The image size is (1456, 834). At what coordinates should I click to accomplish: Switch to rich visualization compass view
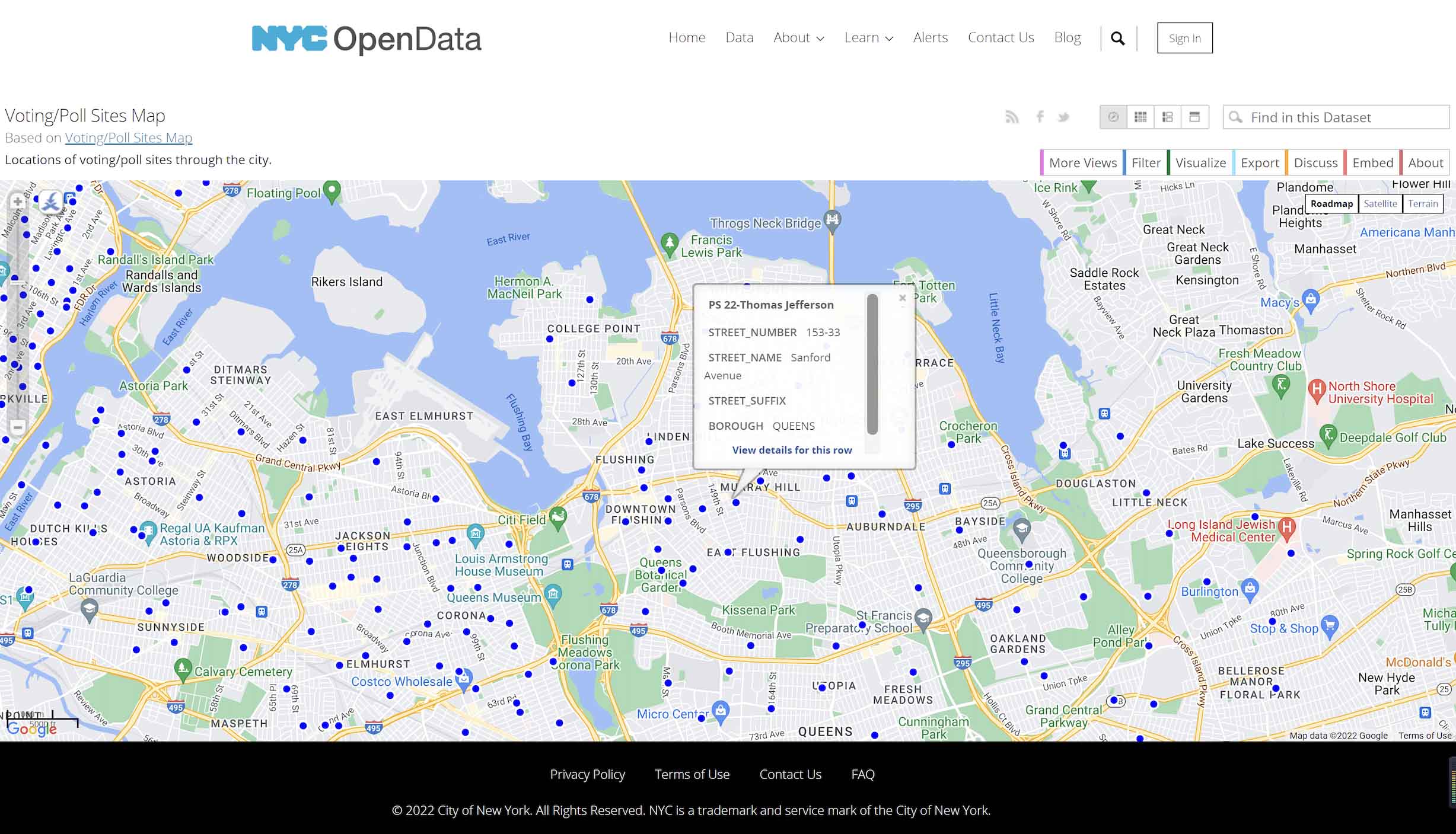pos(1113,117)
